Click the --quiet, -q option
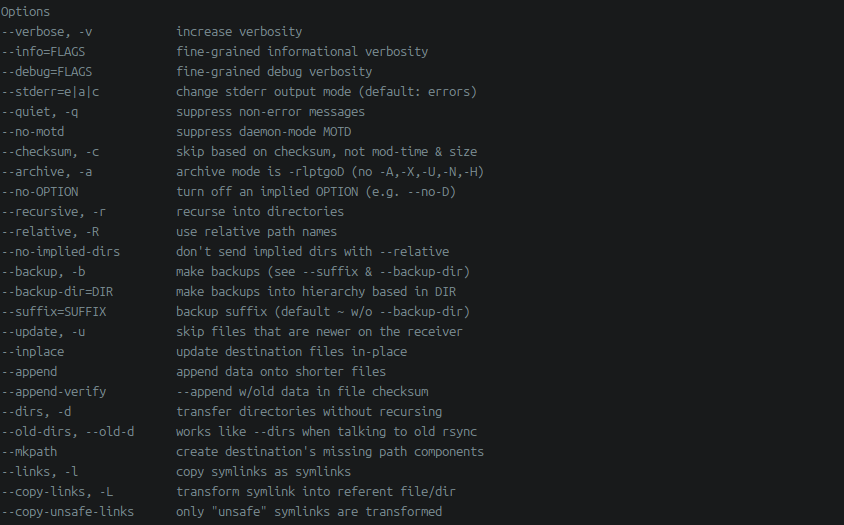 coord(40,112)
